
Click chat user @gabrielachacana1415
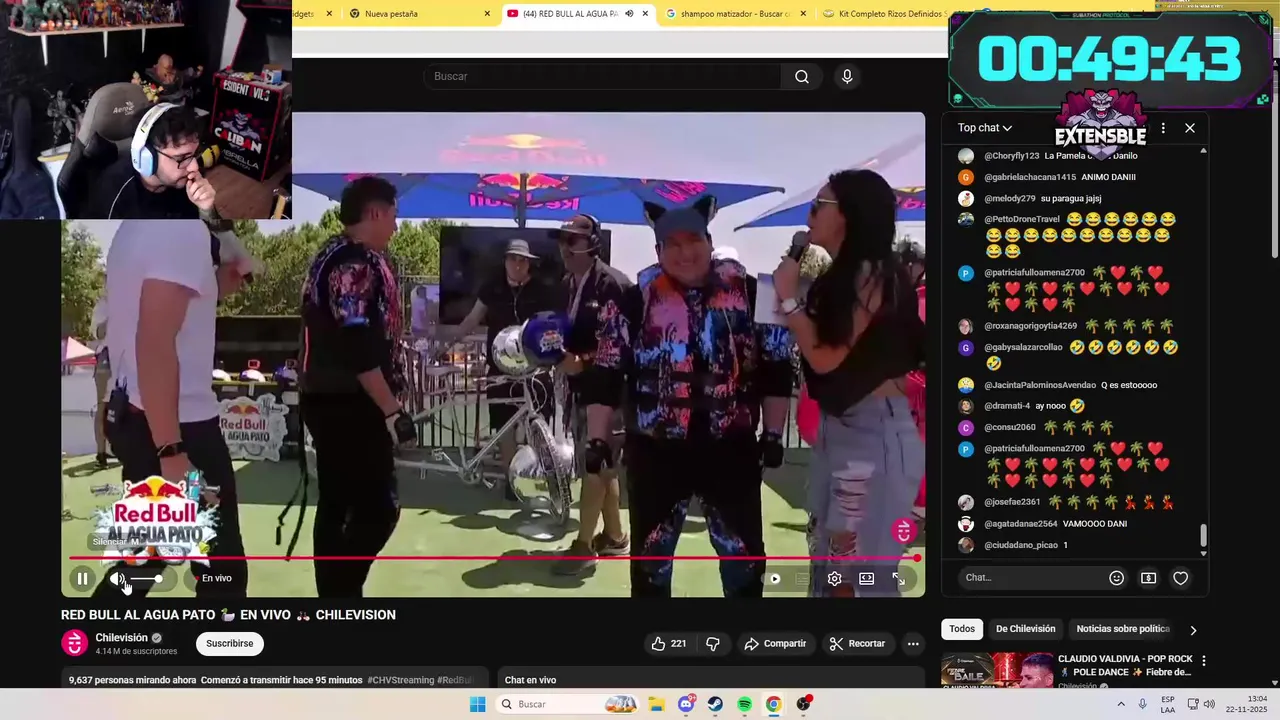(1030, 177)
